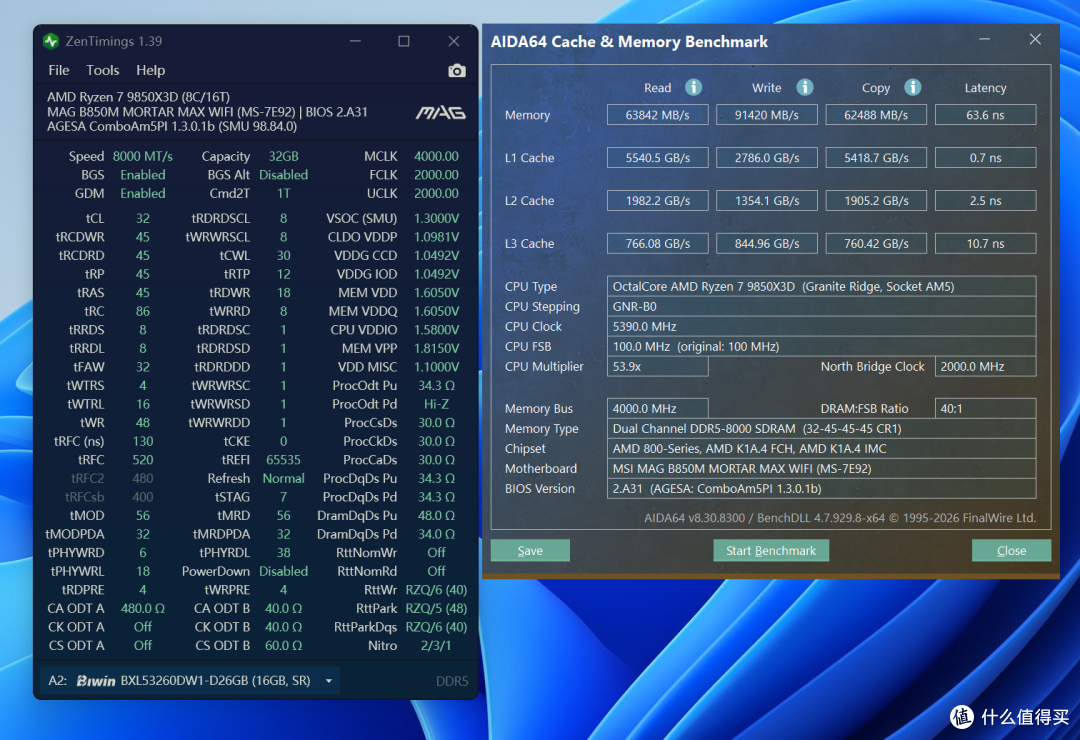The image size is (1080, 740).
Task: Click the VSOC (SMU) value 1.3000V
Action: coord(436,218)
